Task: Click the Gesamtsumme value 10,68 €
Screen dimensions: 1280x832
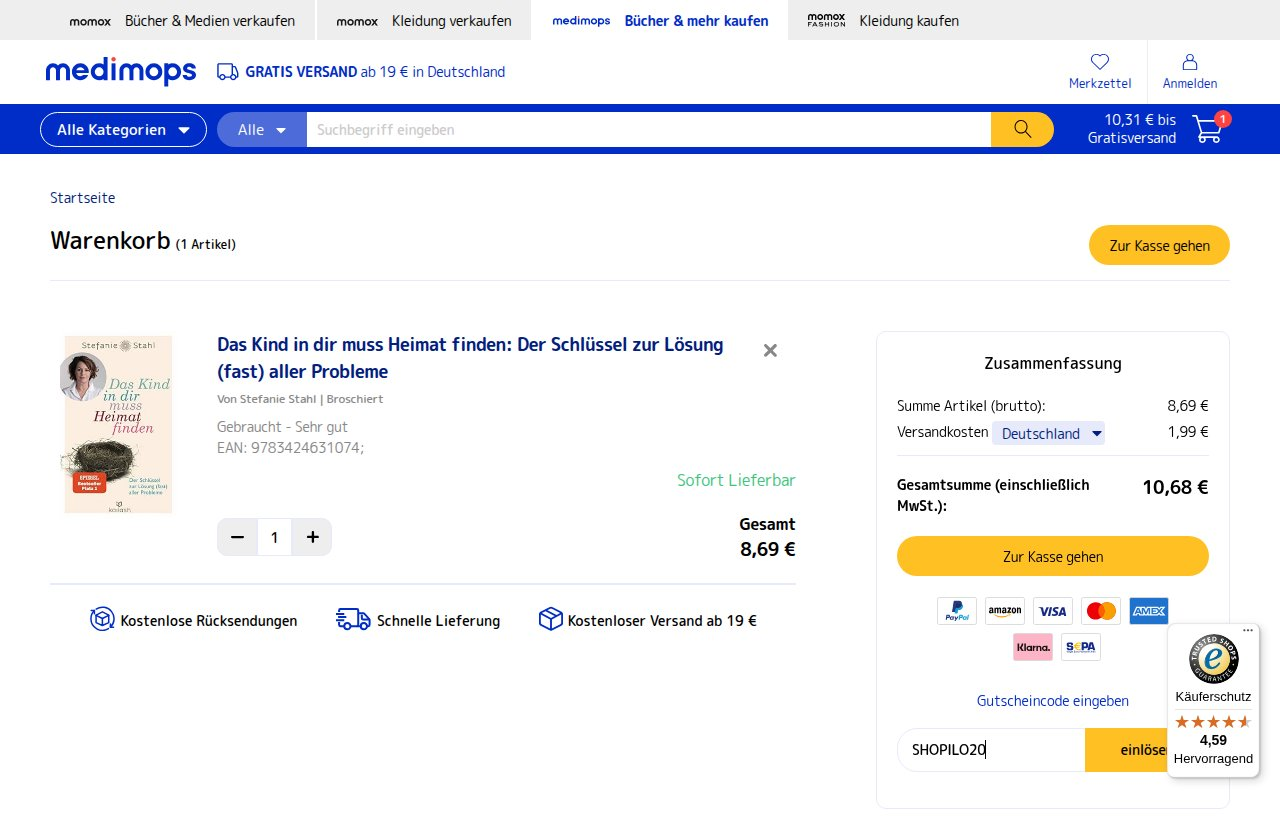Action: pos(1175,487)
